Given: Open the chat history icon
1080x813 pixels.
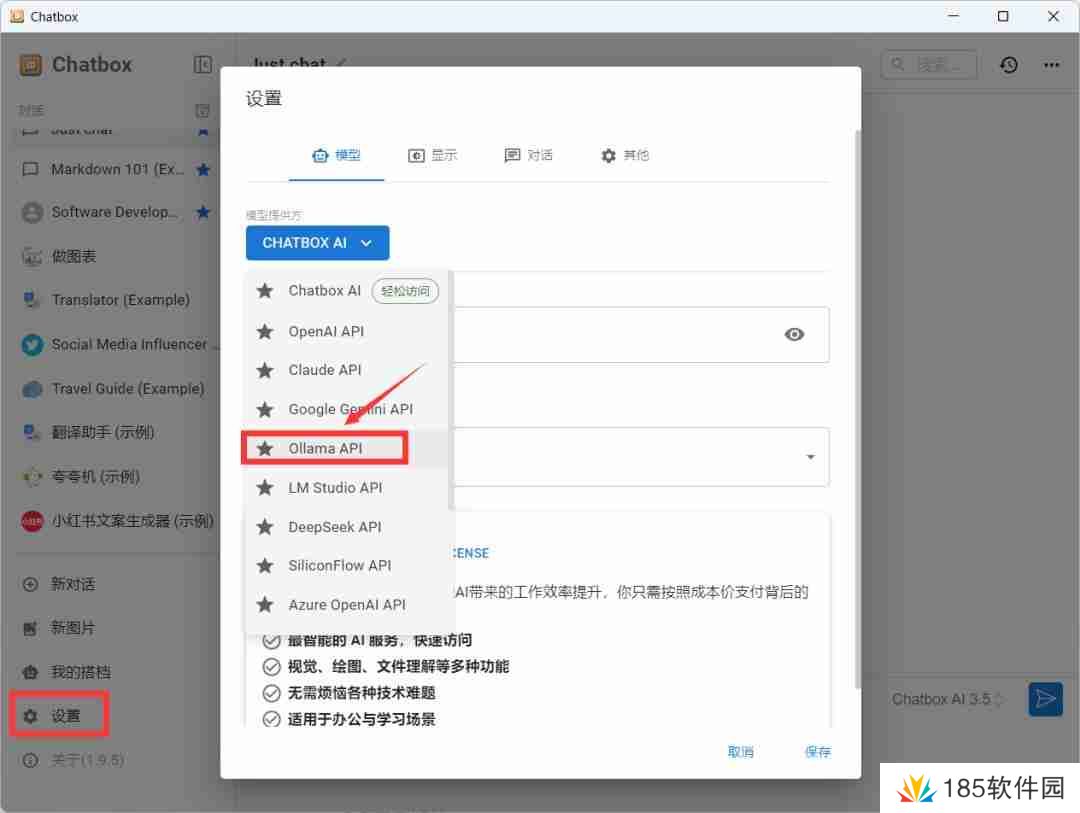Looking at the screenshot, I should [x=1009, y=64].
